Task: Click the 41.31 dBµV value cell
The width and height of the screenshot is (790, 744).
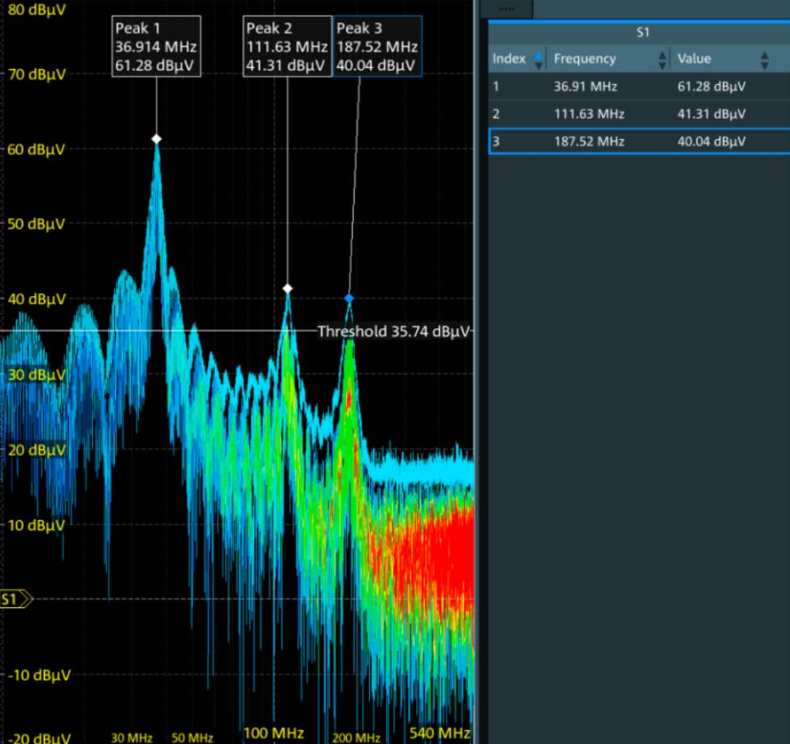Action: pyautogui.click(x=711, y=114)
